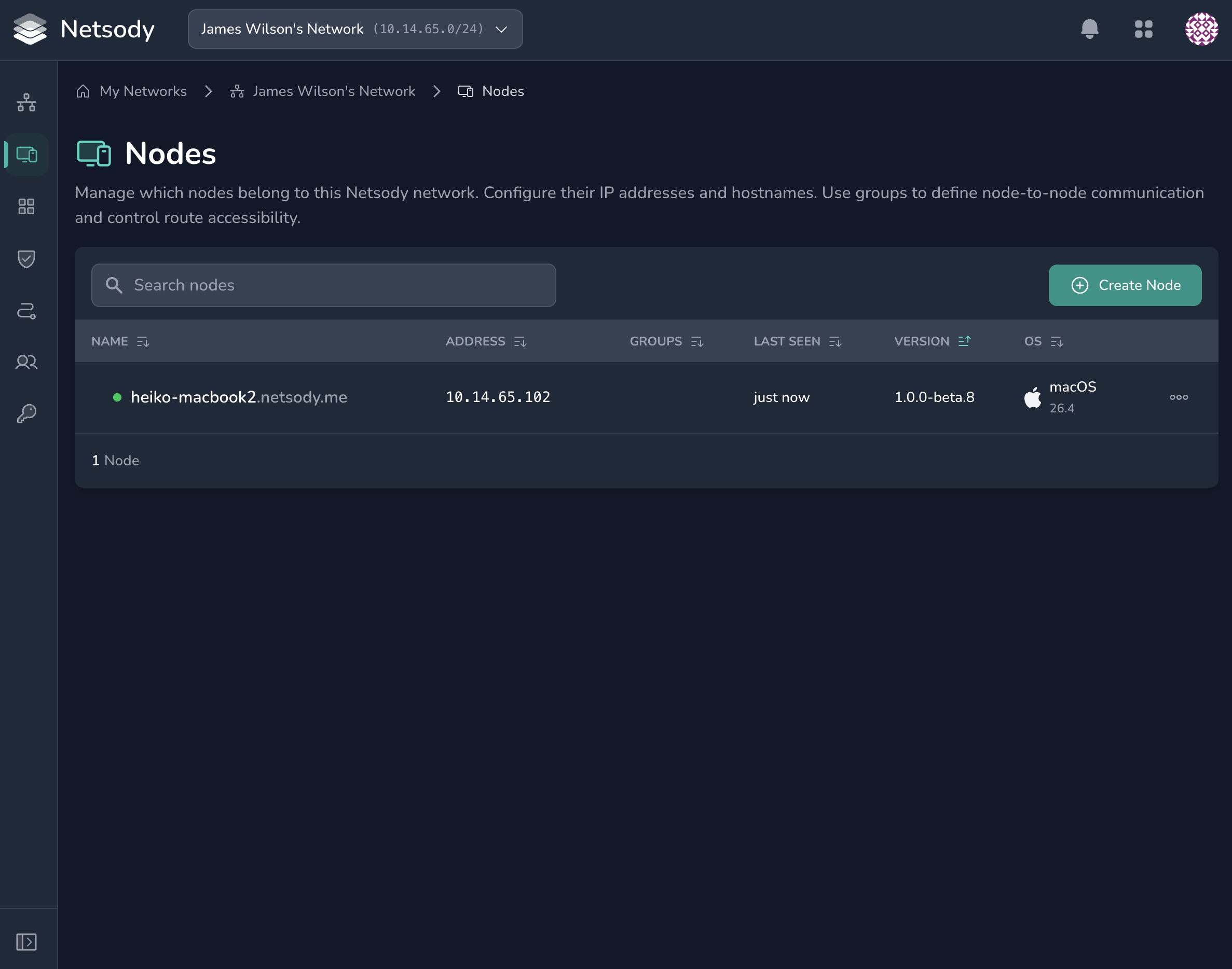The image size is (1232, 969).
Task: Open network overview in sidebar
Action: [26, 103]
